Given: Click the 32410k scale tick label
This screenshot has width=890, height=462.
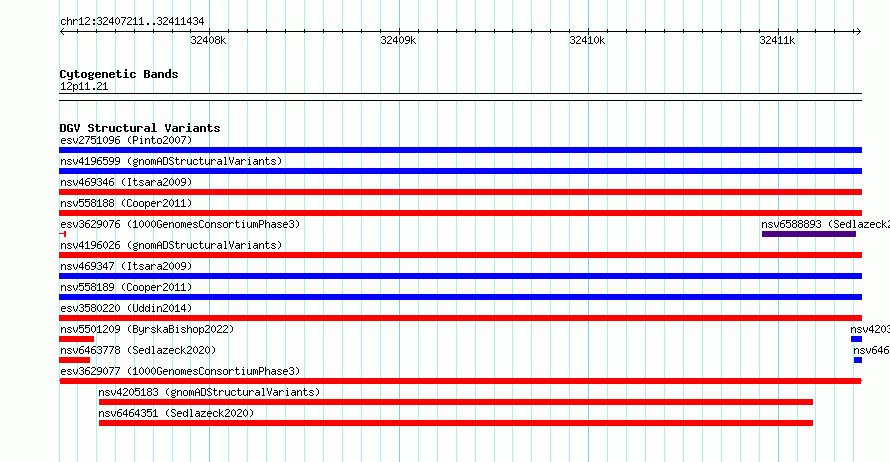Looking at the screenshot, I should 587,40.
